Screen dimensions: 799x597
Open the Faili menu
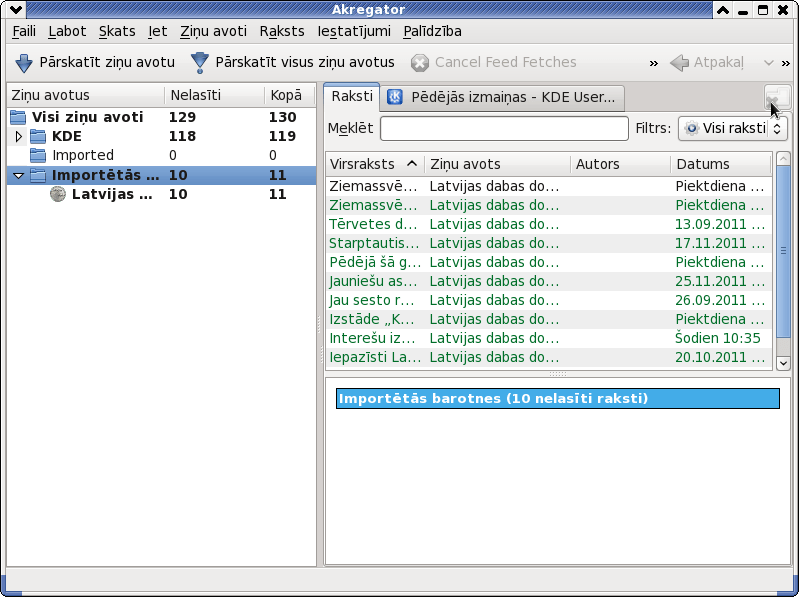coord(24,32)
